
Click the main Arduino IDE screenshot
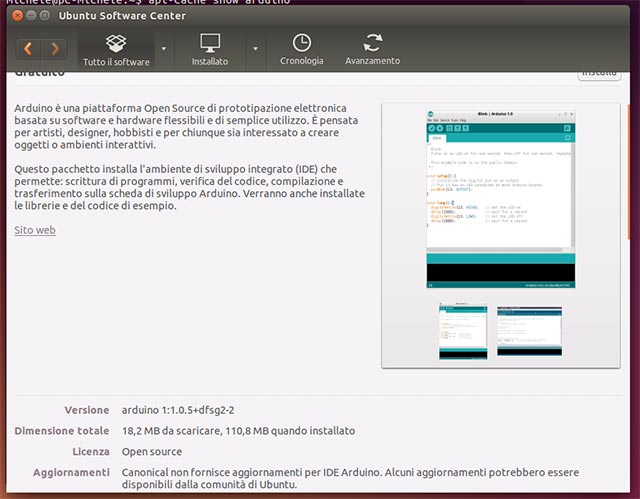501,199
